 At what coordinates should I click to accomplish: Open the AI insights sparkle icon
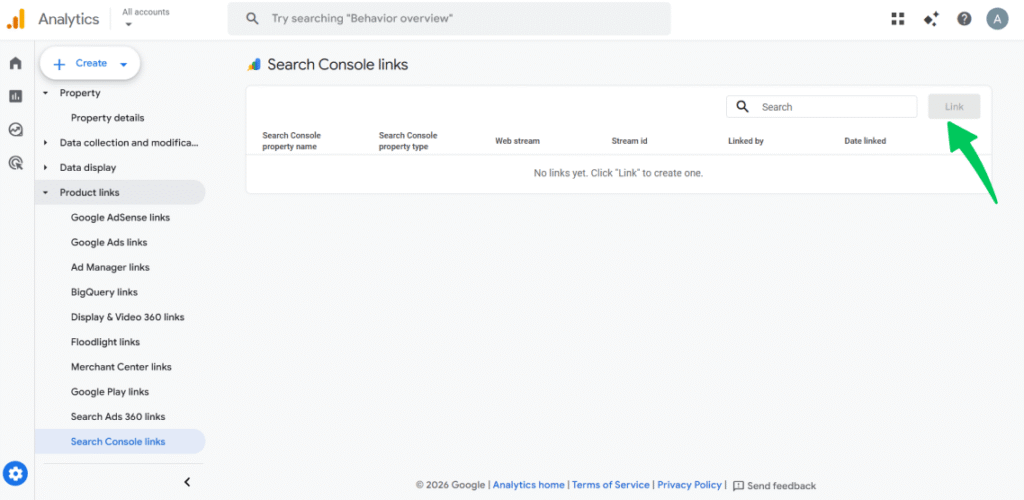click(x=931, y=19)
